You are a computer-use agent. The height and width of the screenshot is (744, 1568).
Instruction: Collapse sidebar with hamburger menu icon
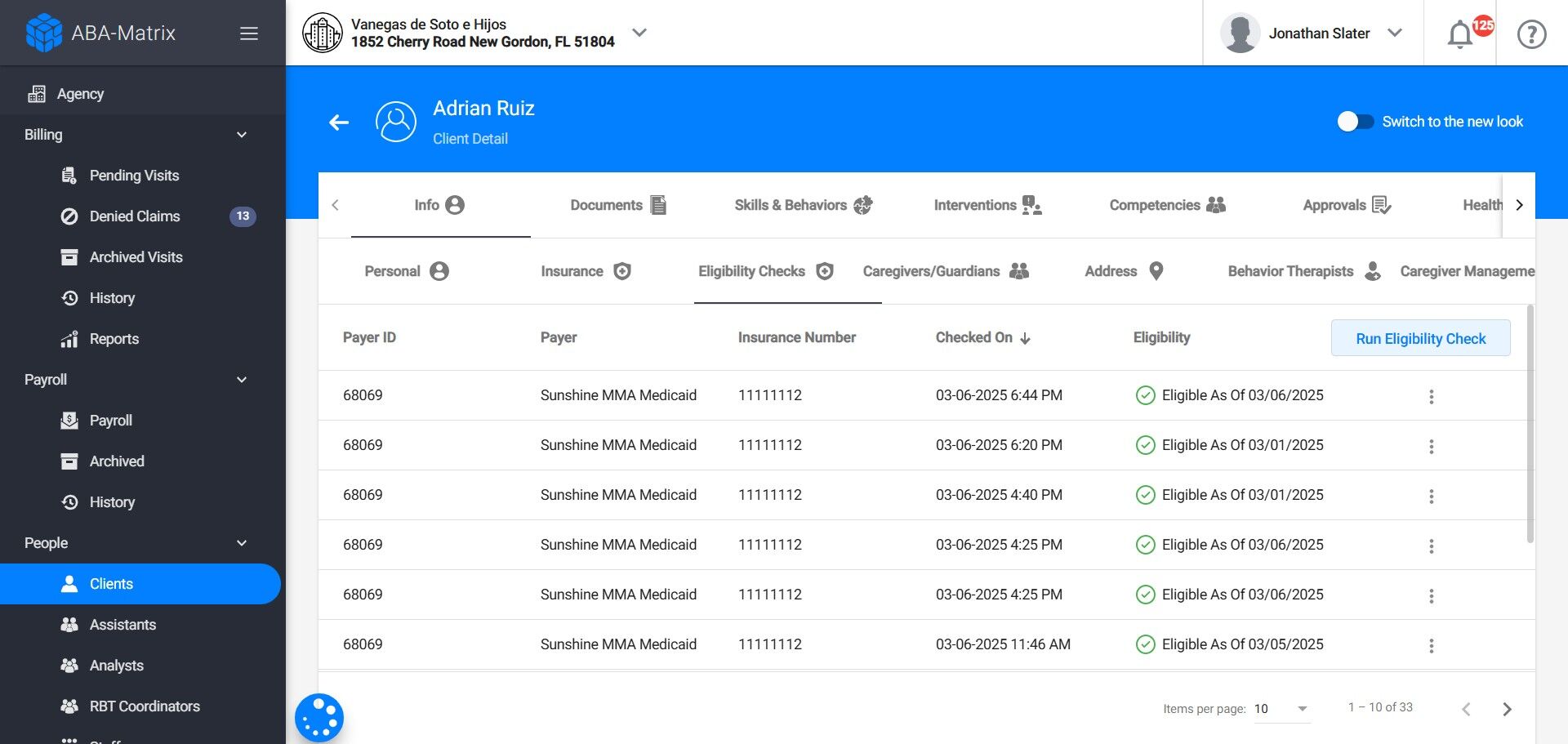tap(249, 33)
